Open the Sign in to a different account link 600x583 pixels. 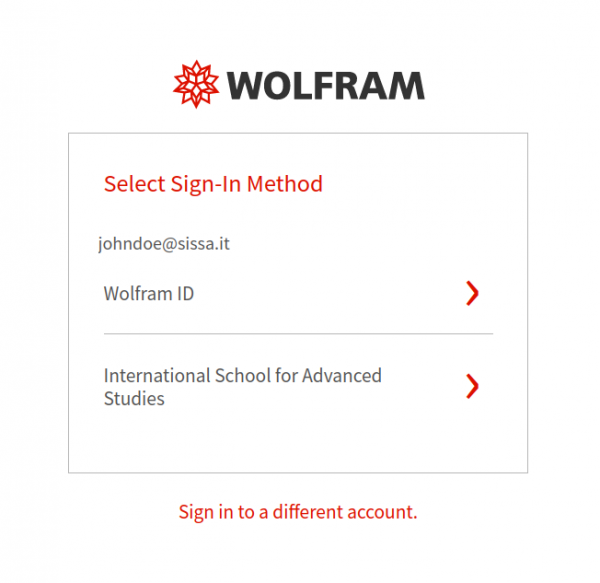[x=298, y=512]
